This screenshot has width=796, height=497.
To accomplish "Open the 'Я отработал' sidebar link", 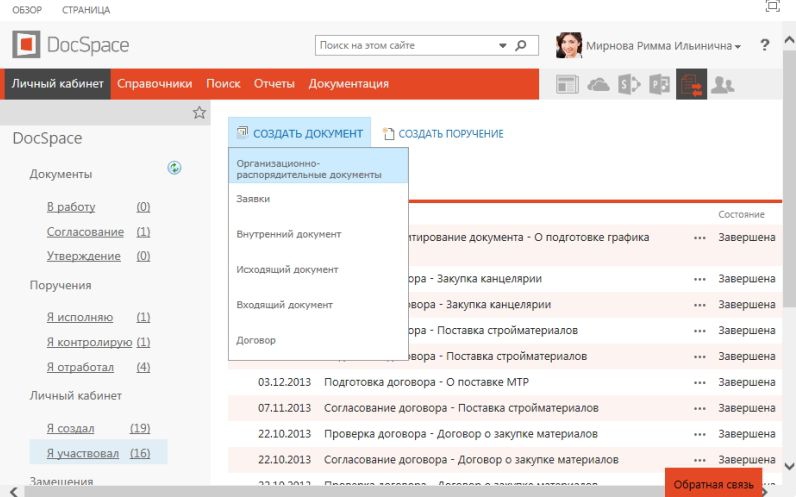I will click(80, 367).
